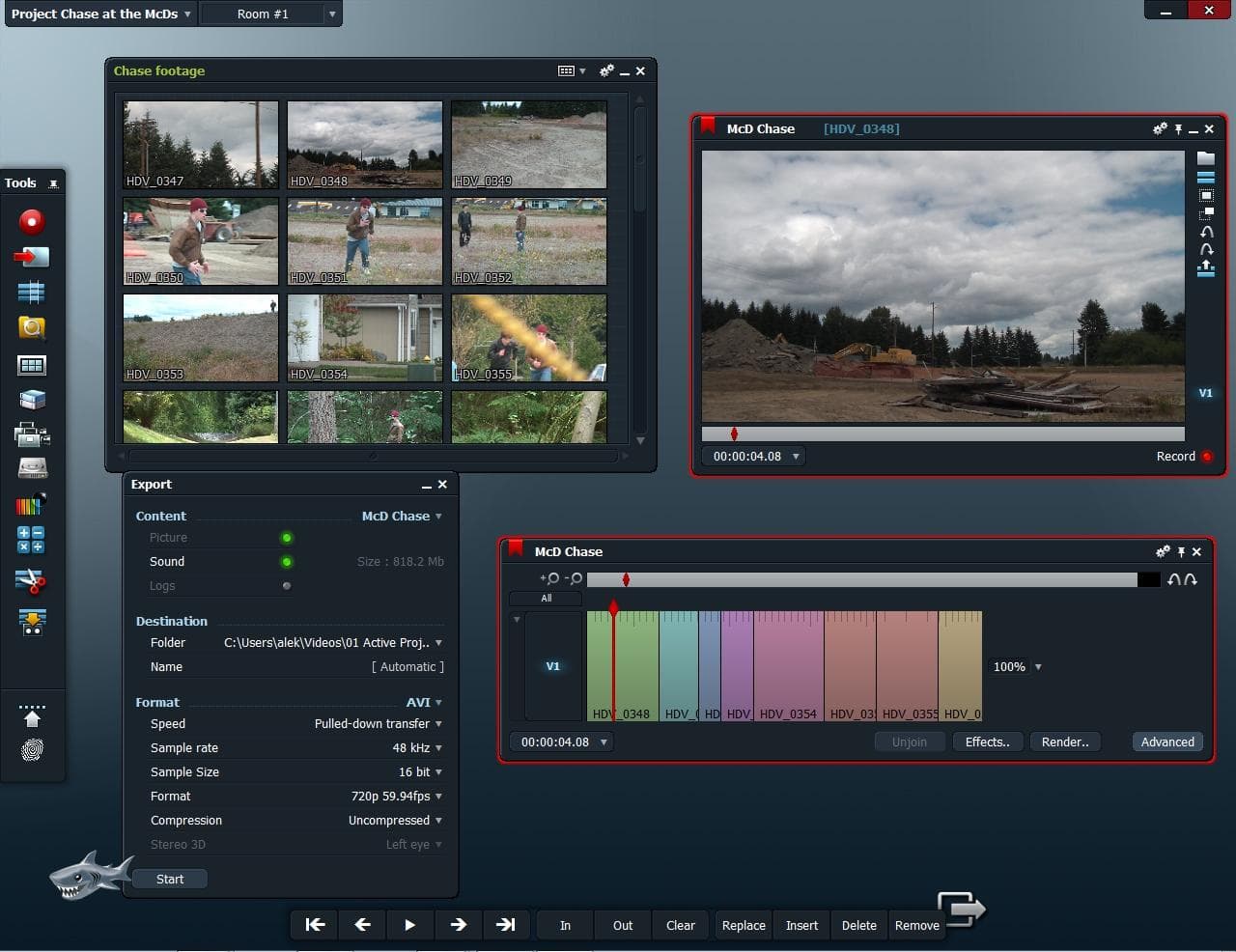This screenshot has width=1236, height=952.
Task: Click the viewer scrub bar under the video
Action: coord(941,434)
